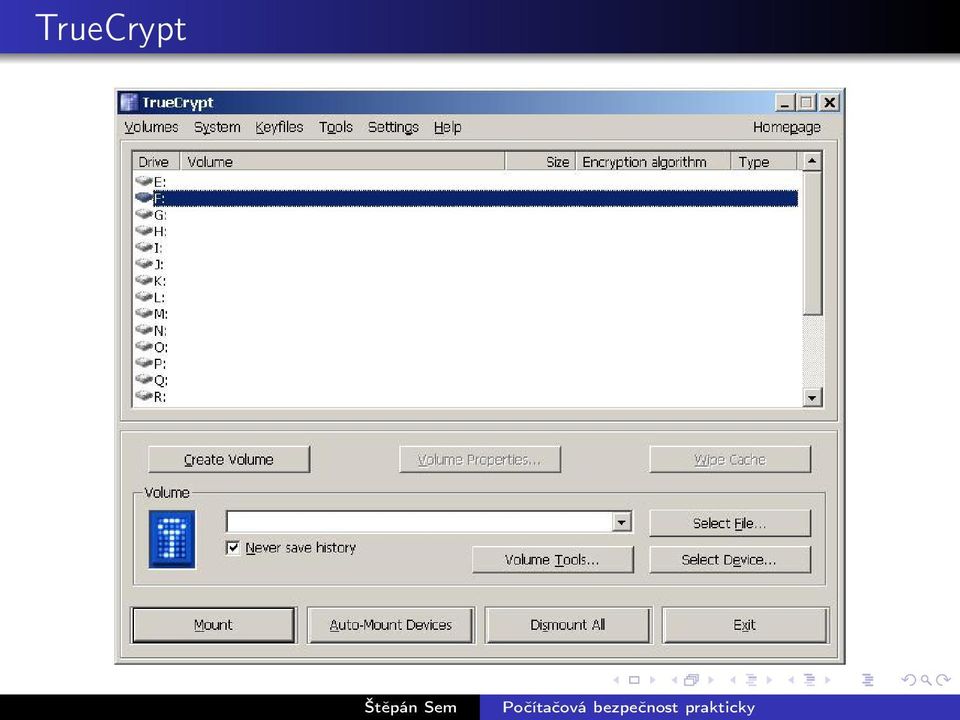Toggle Never save history checkbox
Screen dimensions: 960x720
coord(233,547)
